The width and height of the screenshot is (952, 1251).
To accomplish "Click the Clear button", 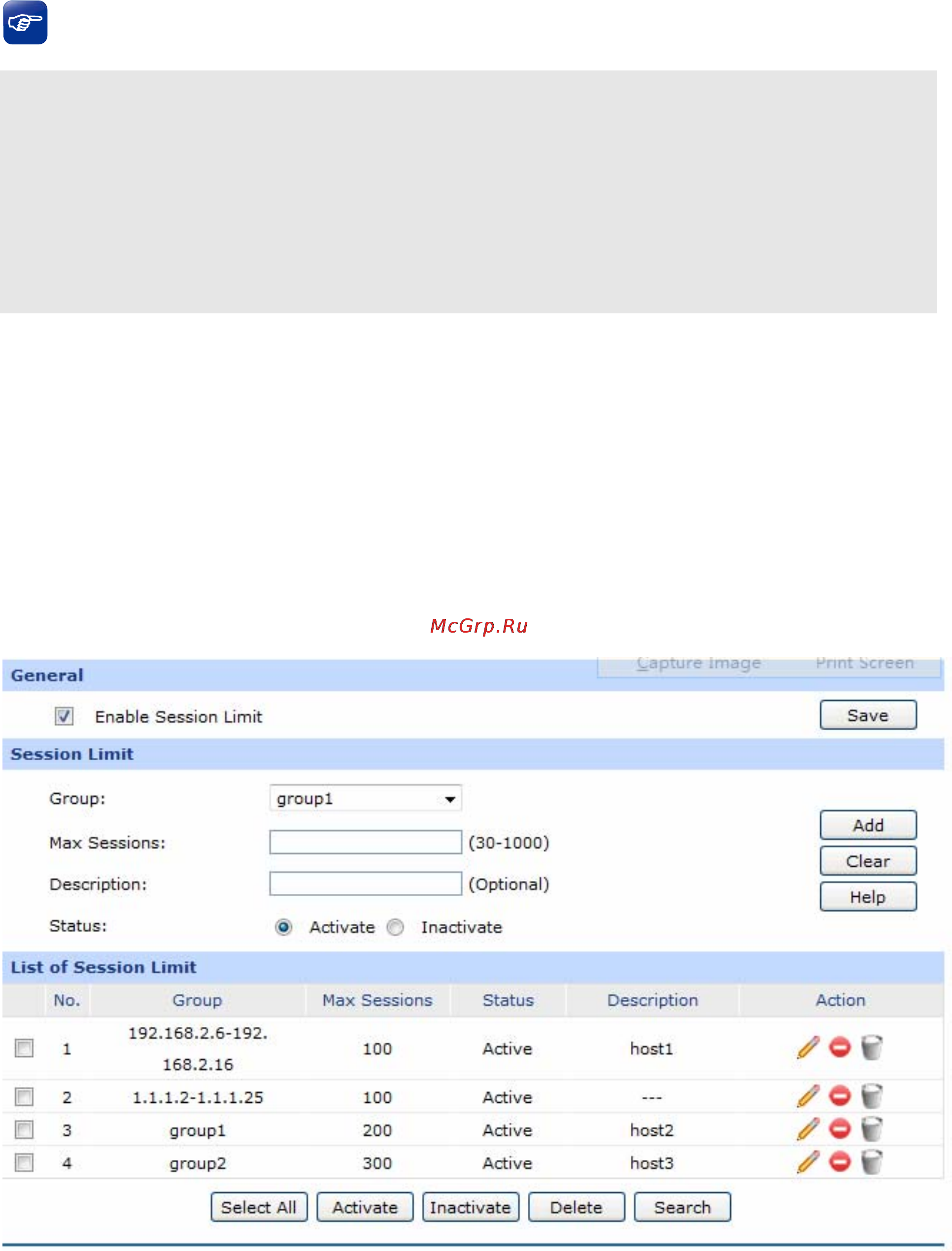I will [x=868, y=861].
